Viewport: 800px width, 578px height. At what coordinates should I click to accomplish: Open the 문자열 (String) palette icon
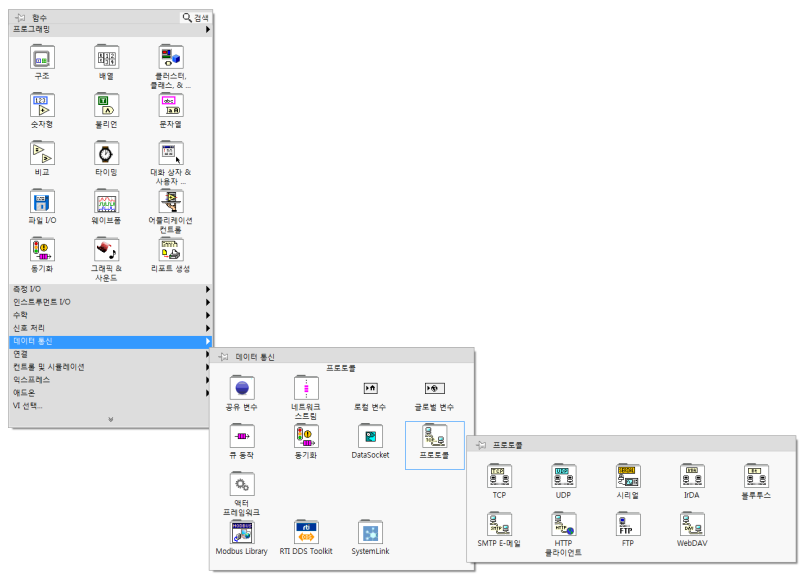click(x=171, y=105)
